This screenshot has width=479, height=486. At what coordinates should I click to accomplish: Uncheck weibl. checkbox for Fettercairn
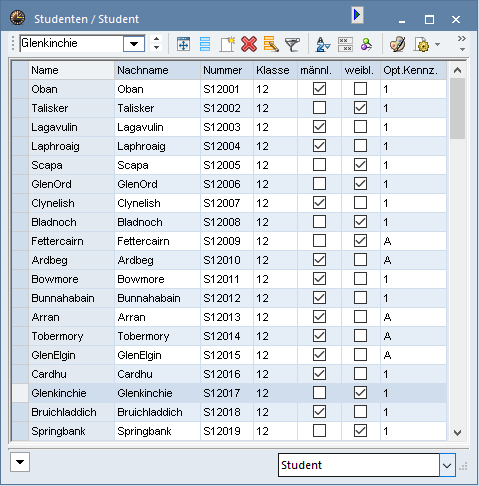click(x=360, y=241)
